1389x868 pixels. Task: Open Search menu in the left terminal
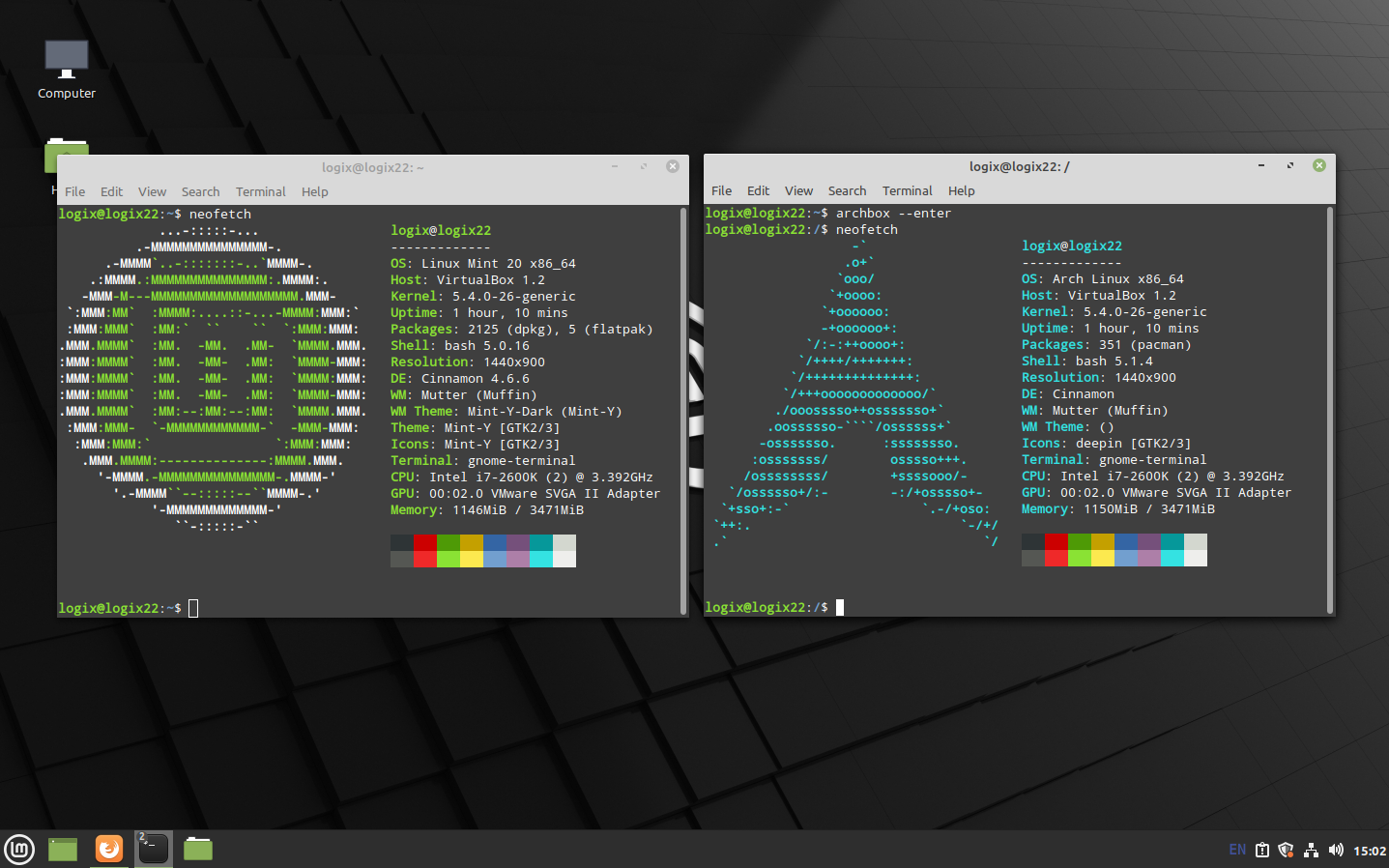(x=200, y=191)
